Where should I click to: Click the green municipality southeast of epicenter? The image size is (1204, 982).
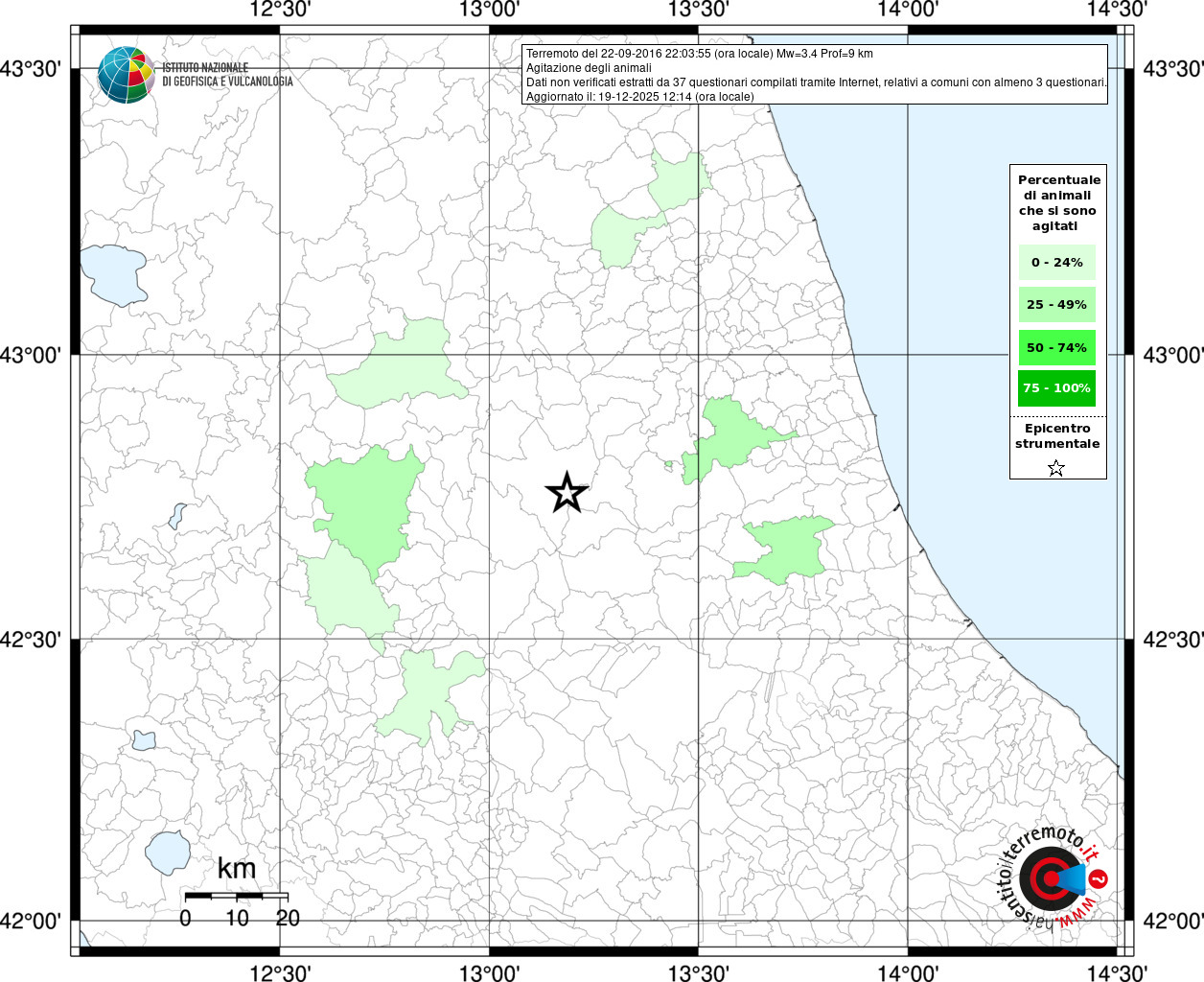click(786, 549)
